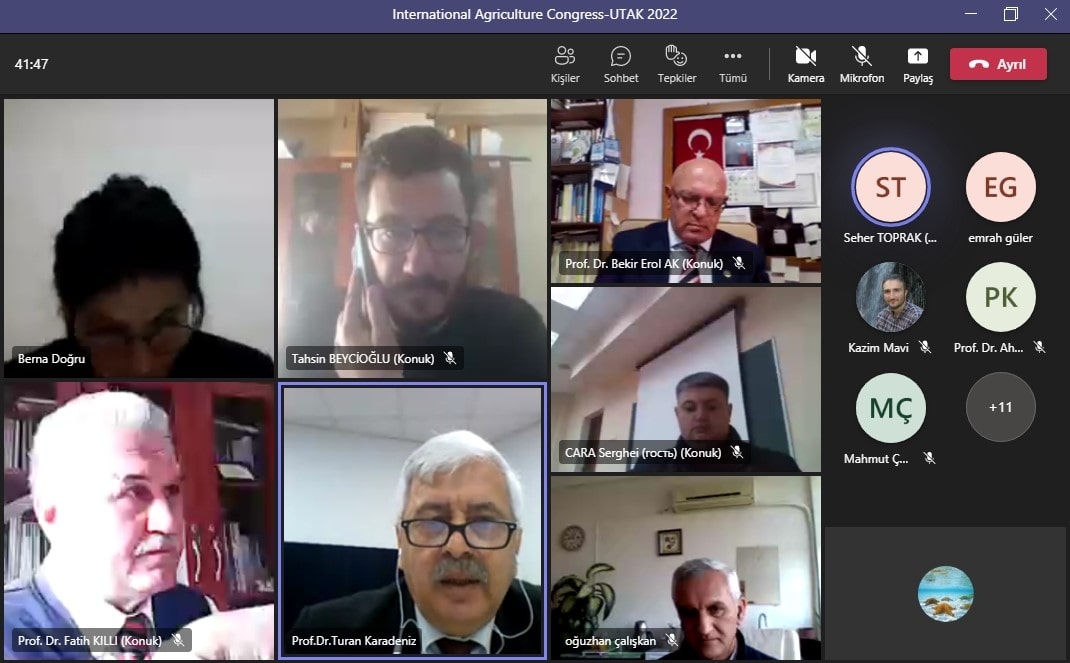Image resolution: width=1070 pixels, height=663 pixels.
Task: Click the PK avatar of Prof. Dr. Ah...
Action: pyautogui.click(x=1000, y=297)
